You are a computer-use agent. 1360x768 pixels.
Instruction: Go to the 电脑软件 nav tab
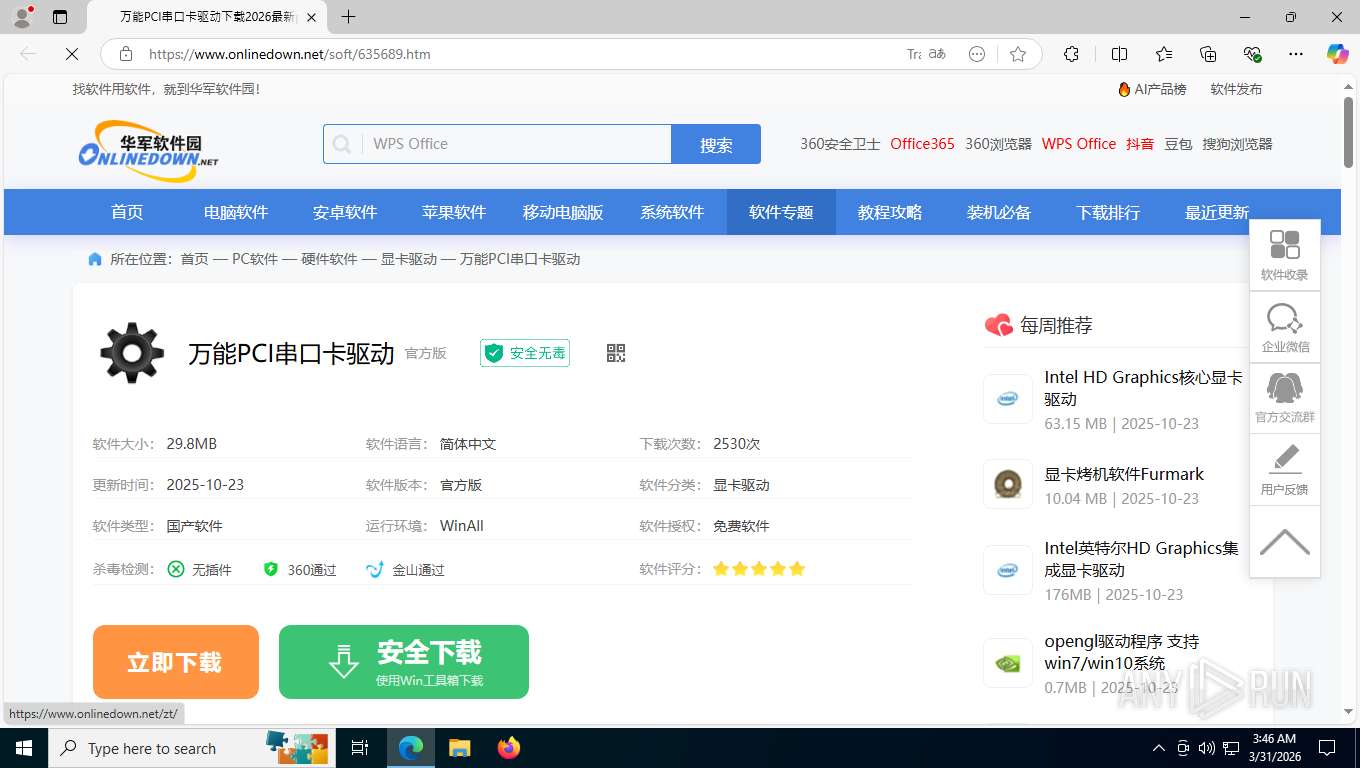coord(236,212)
